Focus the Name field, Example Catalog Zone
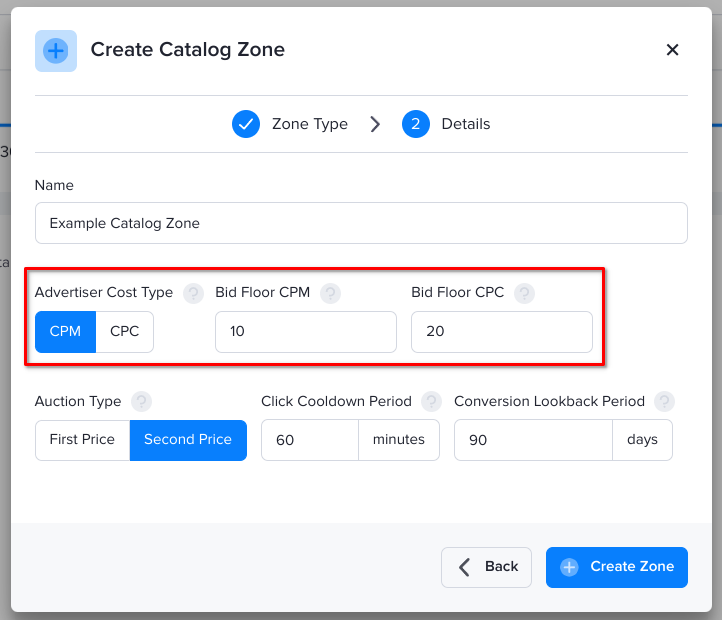Screen dimensions: 722x620 tap(361, 223)
